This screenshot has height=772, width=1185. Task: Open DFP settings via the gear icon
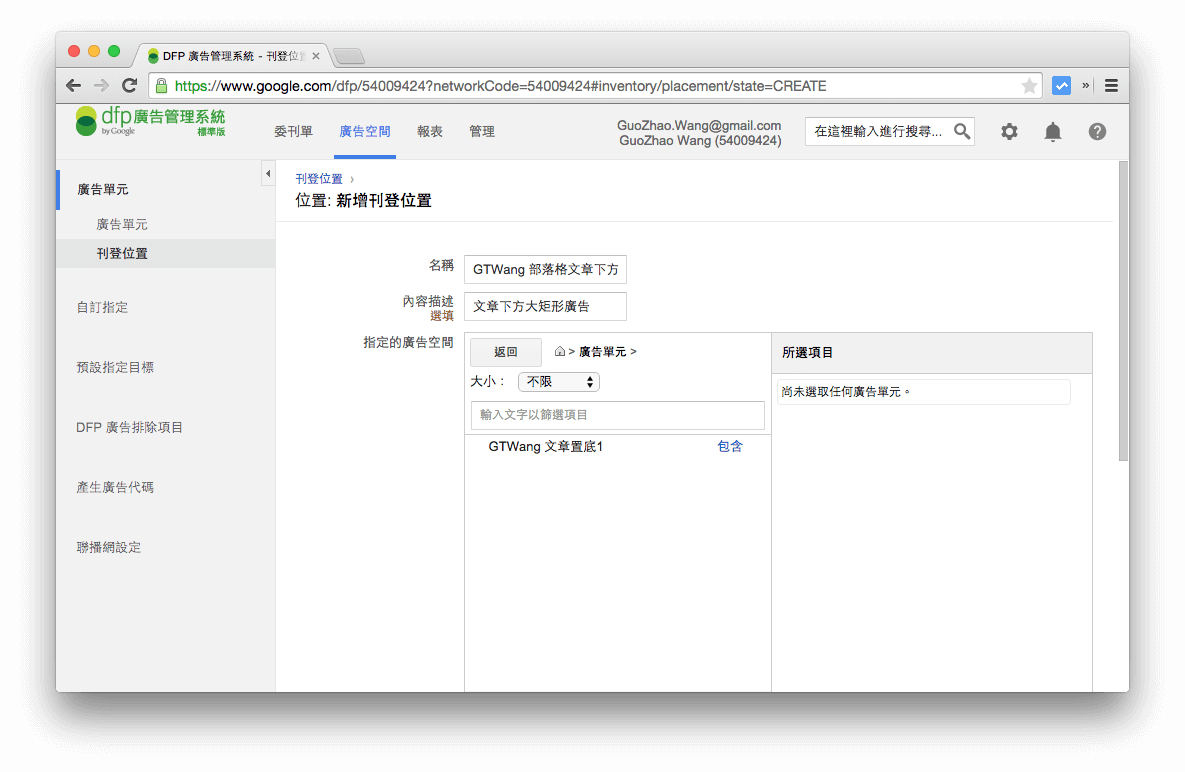[1009, 131]
